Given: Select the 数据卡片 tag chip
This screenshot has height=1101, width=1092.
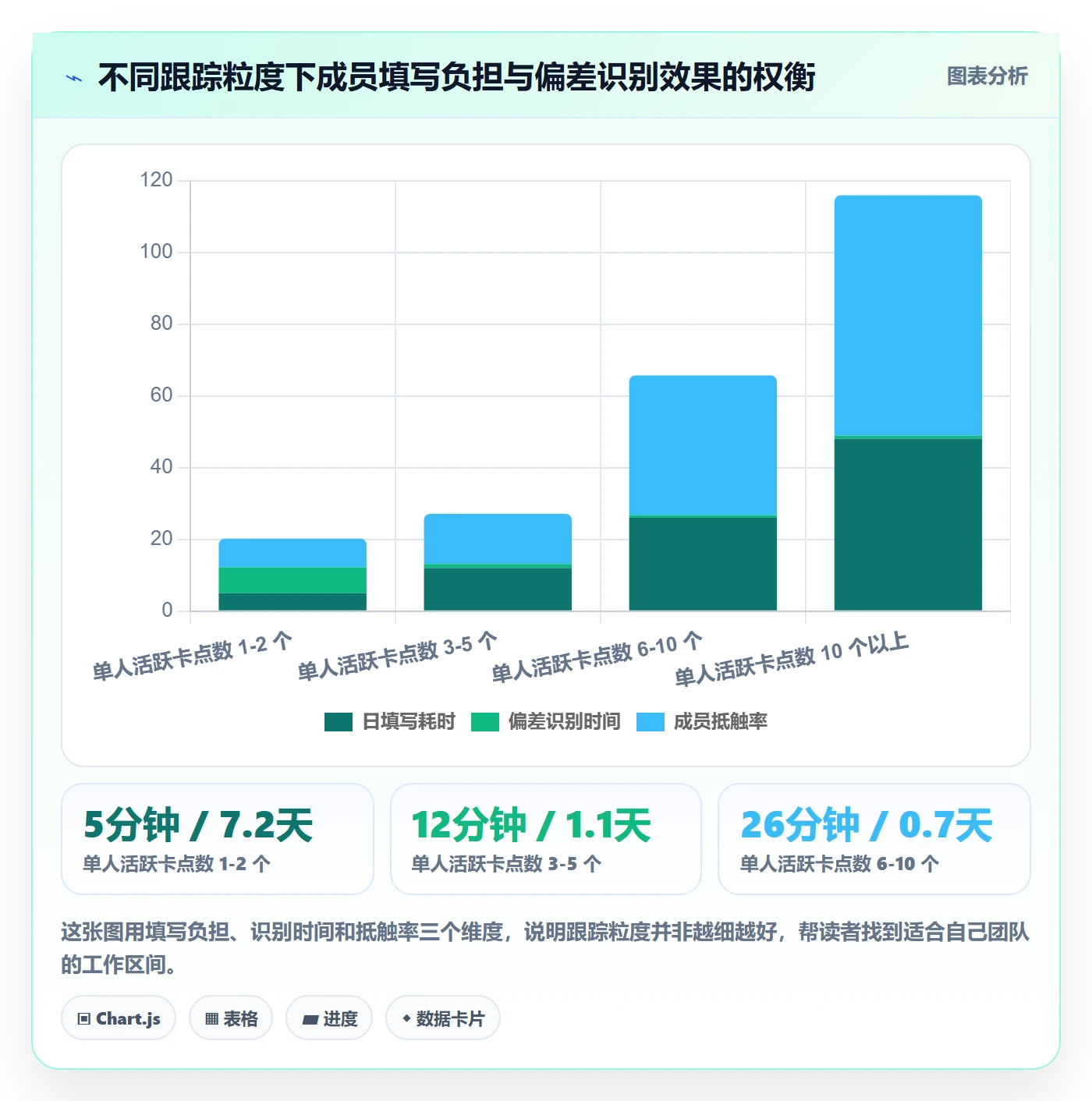Looking at the screenshot, I should (x=443, y=1018).
